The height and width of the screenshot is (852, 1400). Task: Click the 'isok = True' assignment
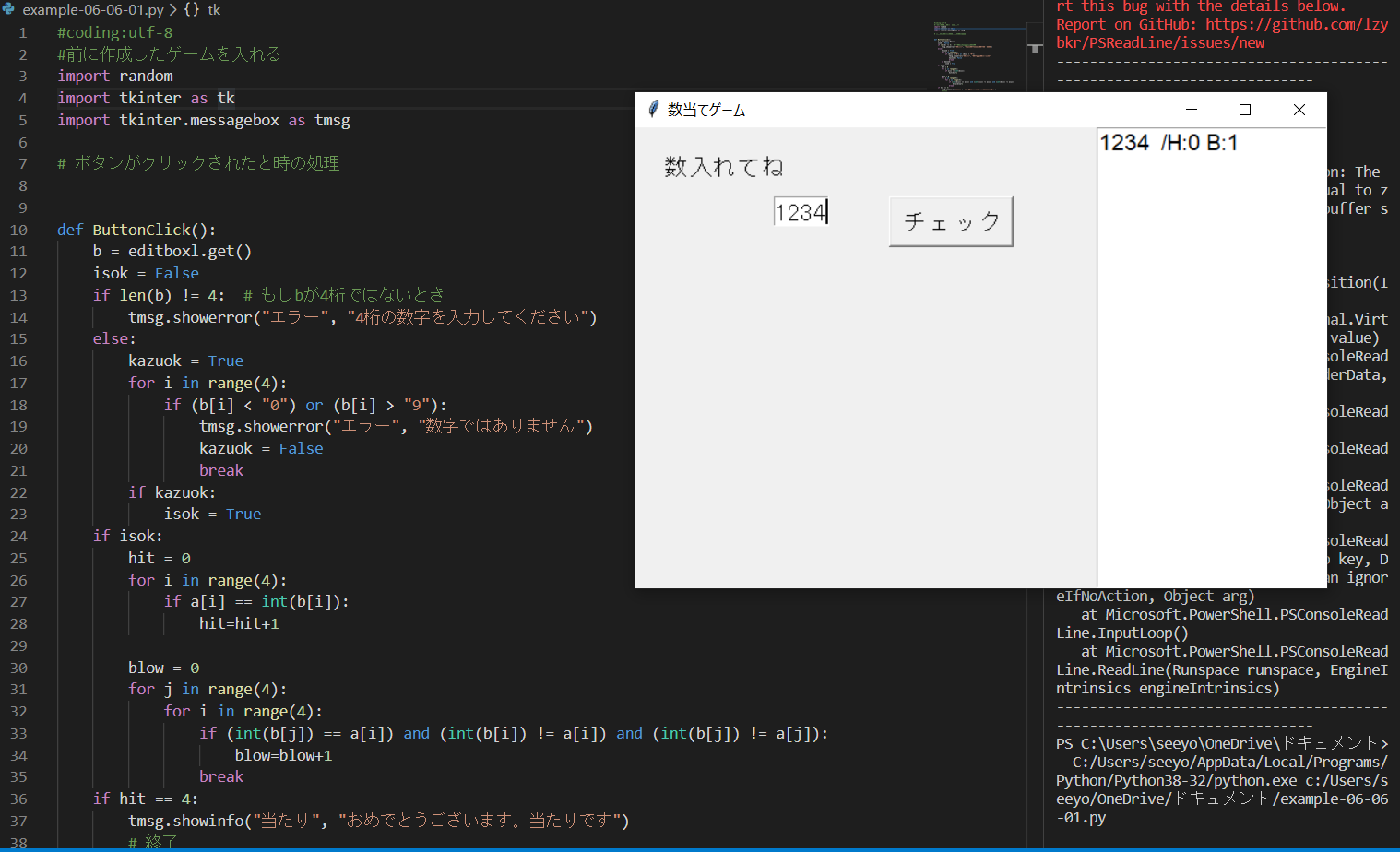(x=213, y=514)
